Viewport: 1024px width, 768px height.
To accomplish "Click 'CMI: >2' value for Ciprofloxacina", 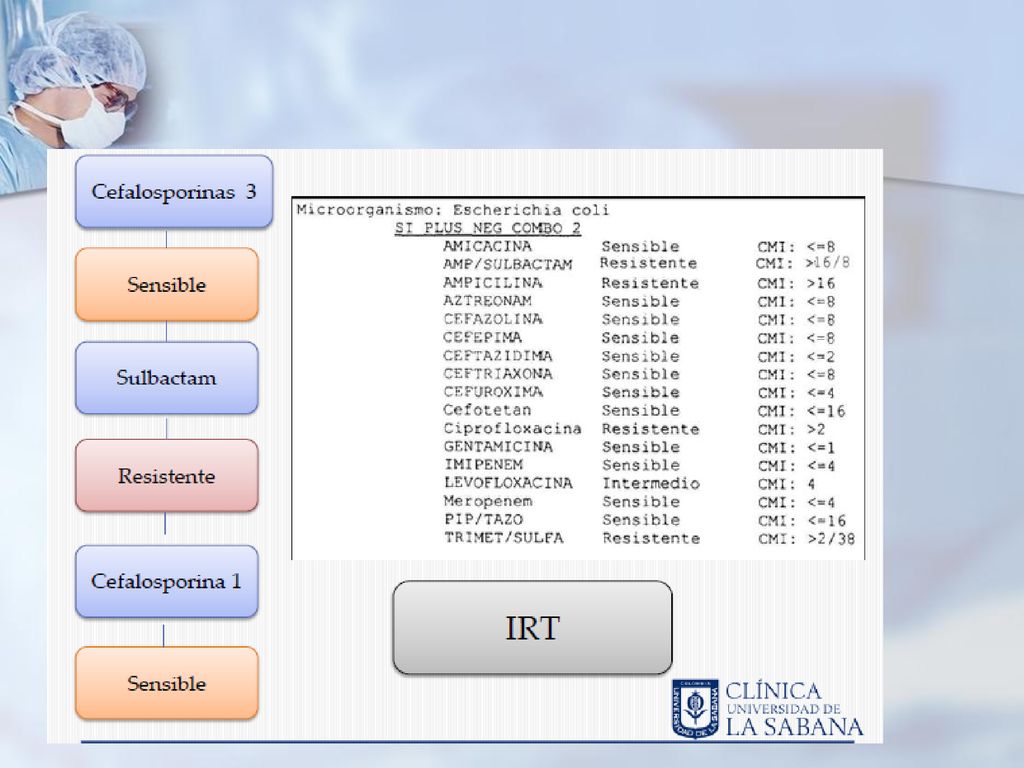I will click(x=791, y=430).
